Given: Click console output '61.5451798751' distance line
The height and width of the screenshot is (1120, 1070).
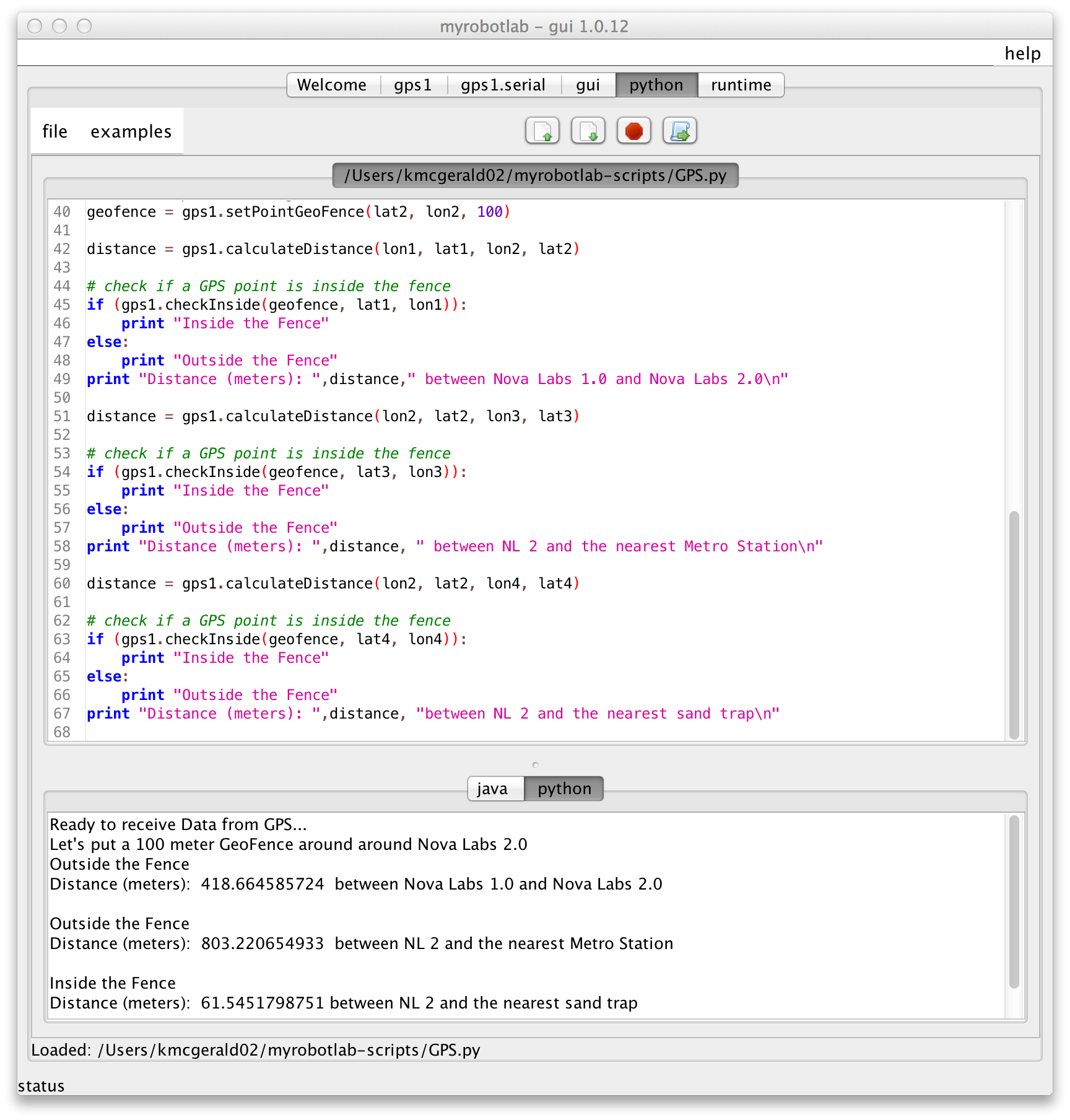Looking at the screenshot, I should pos(344,1003).
